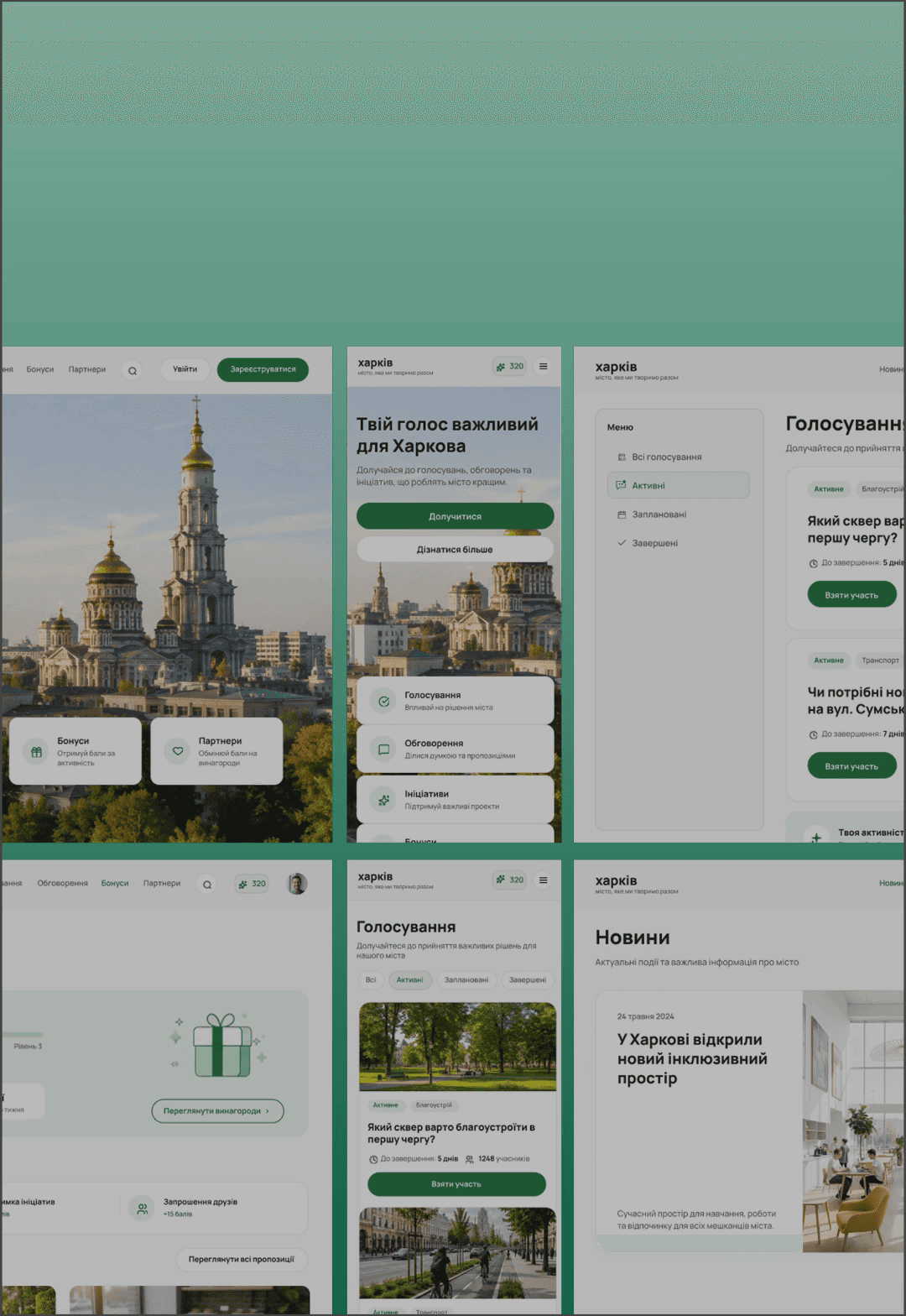Open the cyclists street photo on the mobile voting screen
The image size is (906, 1316).
click(458, 1253)
